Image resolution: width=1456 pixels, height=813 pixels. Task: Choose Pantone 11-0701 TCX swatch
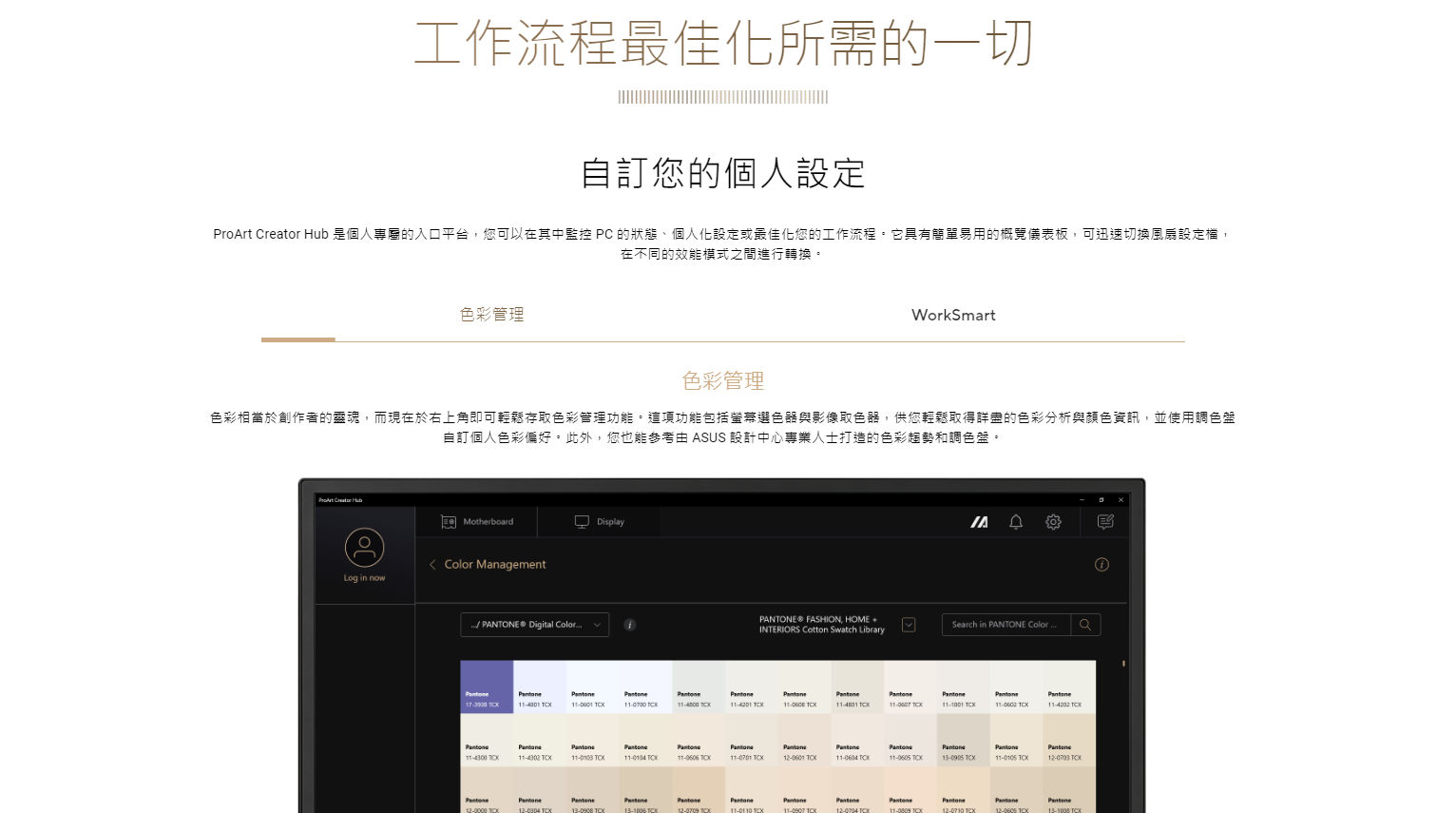(x=752, y=741)
